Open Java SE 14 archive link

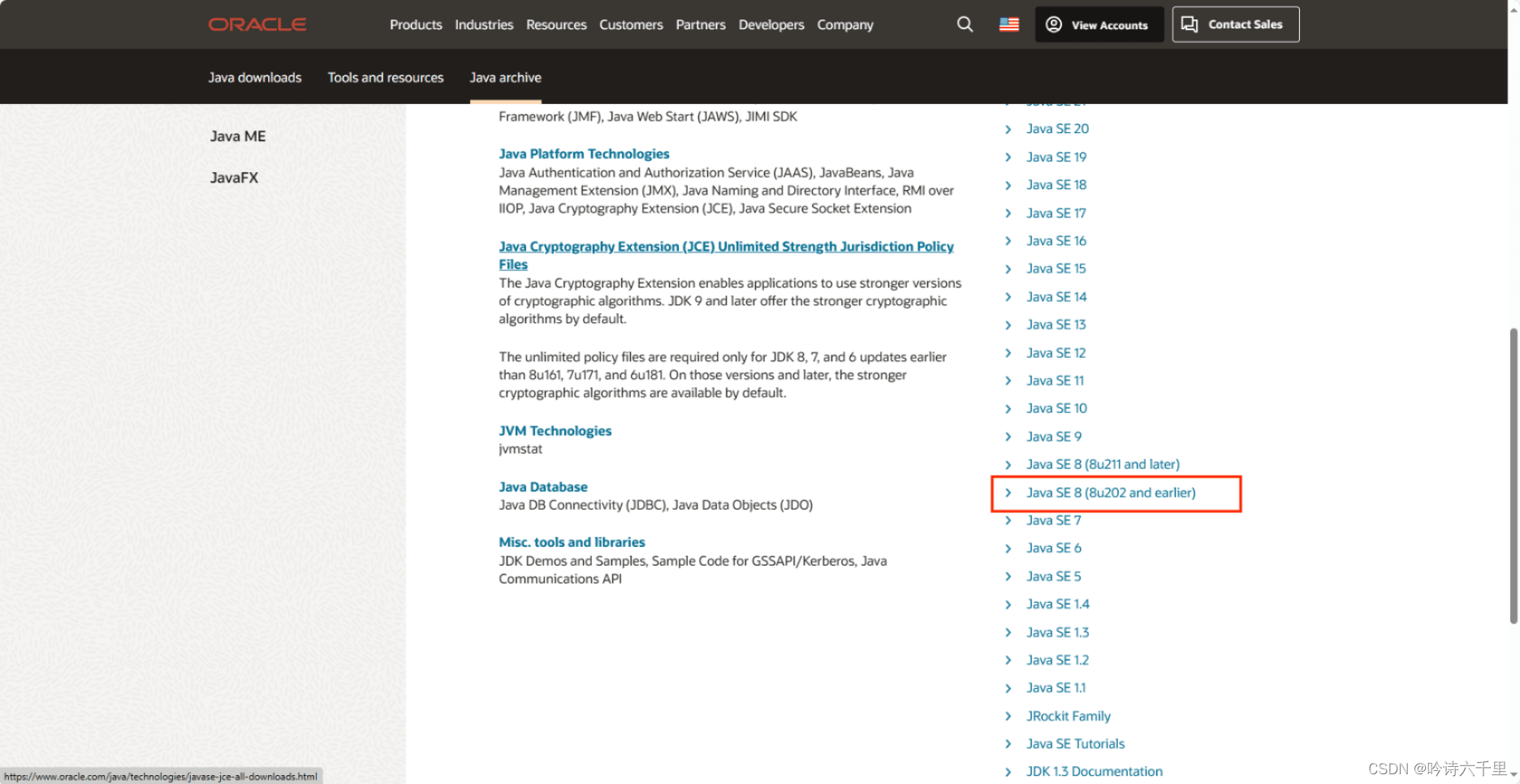coord(1056,296)
